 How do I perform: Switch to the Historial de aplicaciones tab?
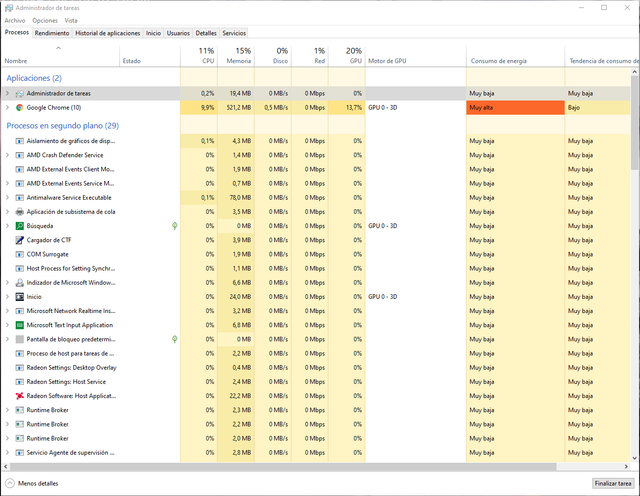coord(107,33)
